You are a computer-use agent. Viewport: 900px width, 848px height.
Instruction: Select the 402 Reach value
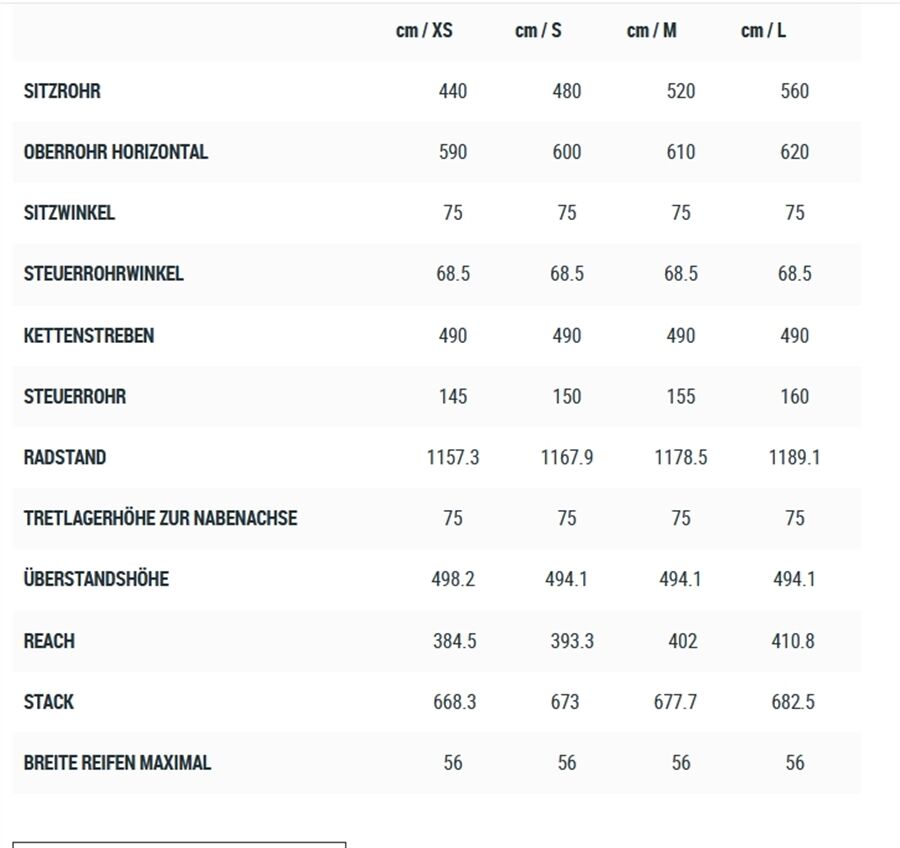(x=683, y=641)
